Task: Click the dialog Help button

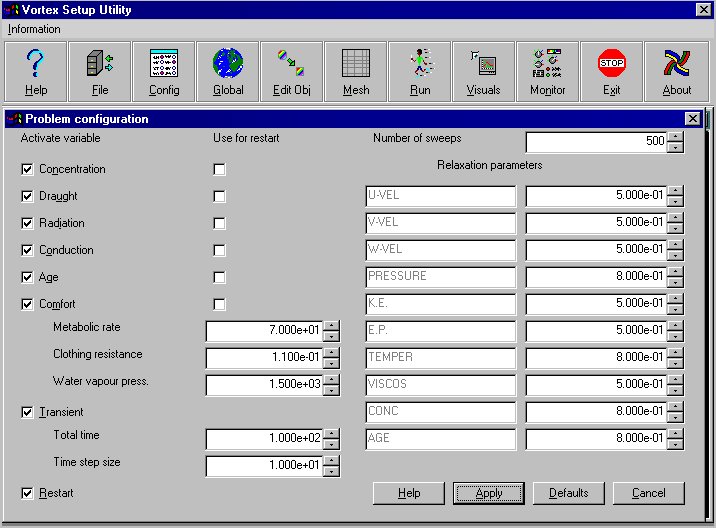Action: [x=409, y=493]
